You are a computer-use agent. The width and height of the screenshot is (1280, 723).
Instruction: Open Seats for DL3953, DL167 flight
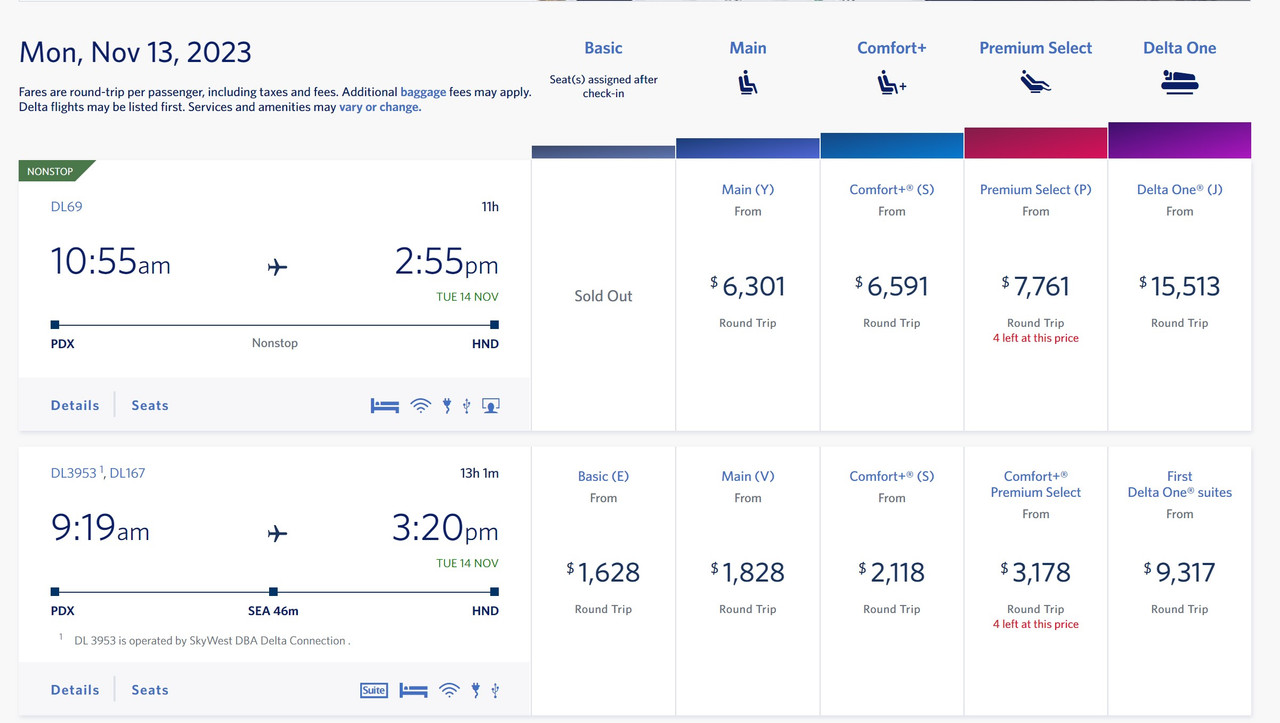pos(150,690)
